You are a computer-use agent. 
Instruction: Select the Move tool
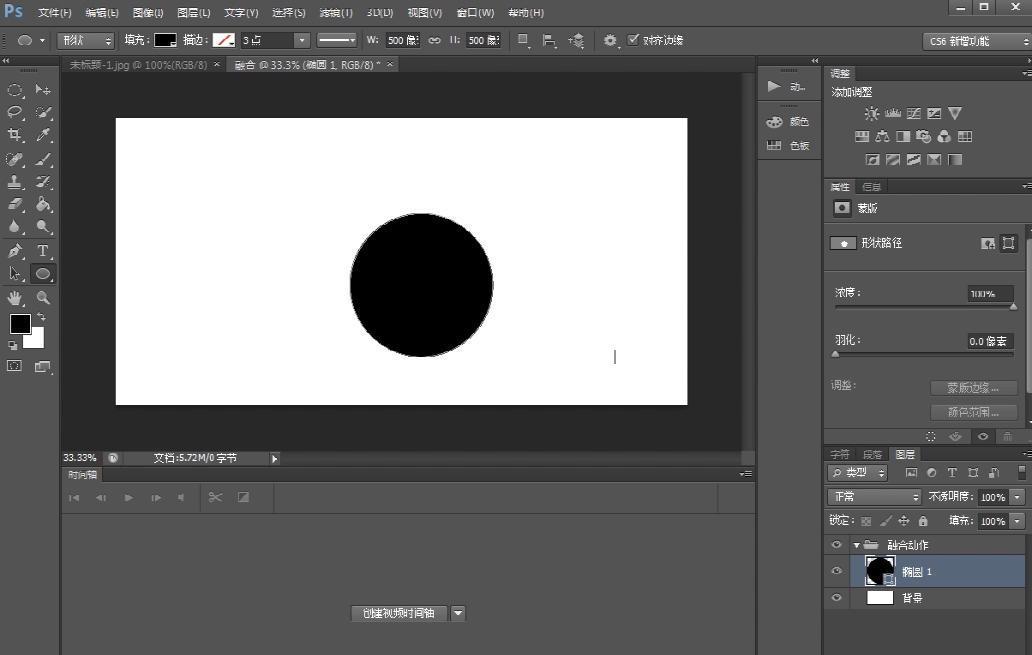(x=43, y=90)
